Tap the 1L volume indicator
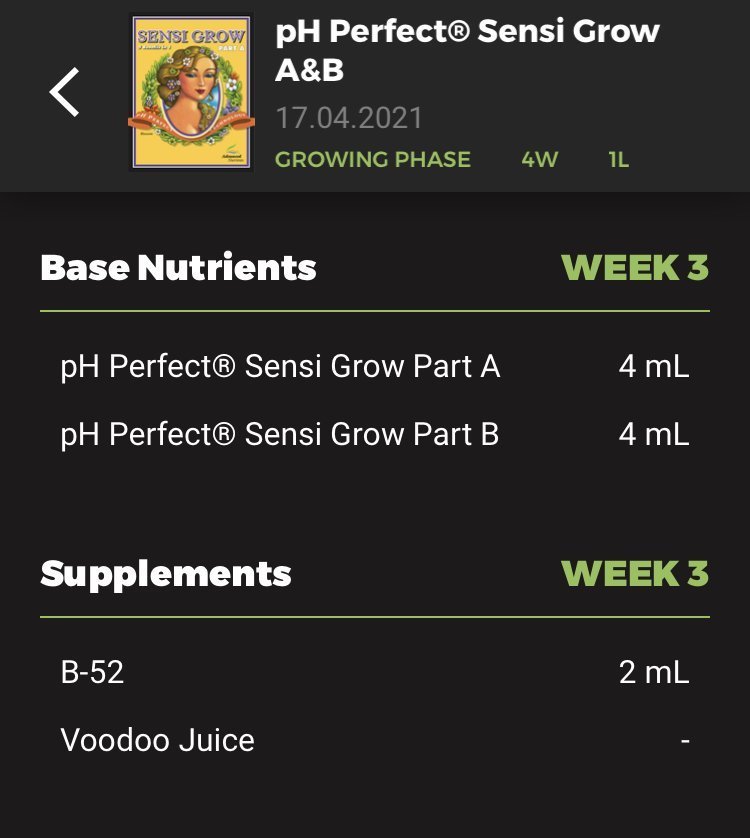This screenshot has height=838, width=750. pos(618,159)
